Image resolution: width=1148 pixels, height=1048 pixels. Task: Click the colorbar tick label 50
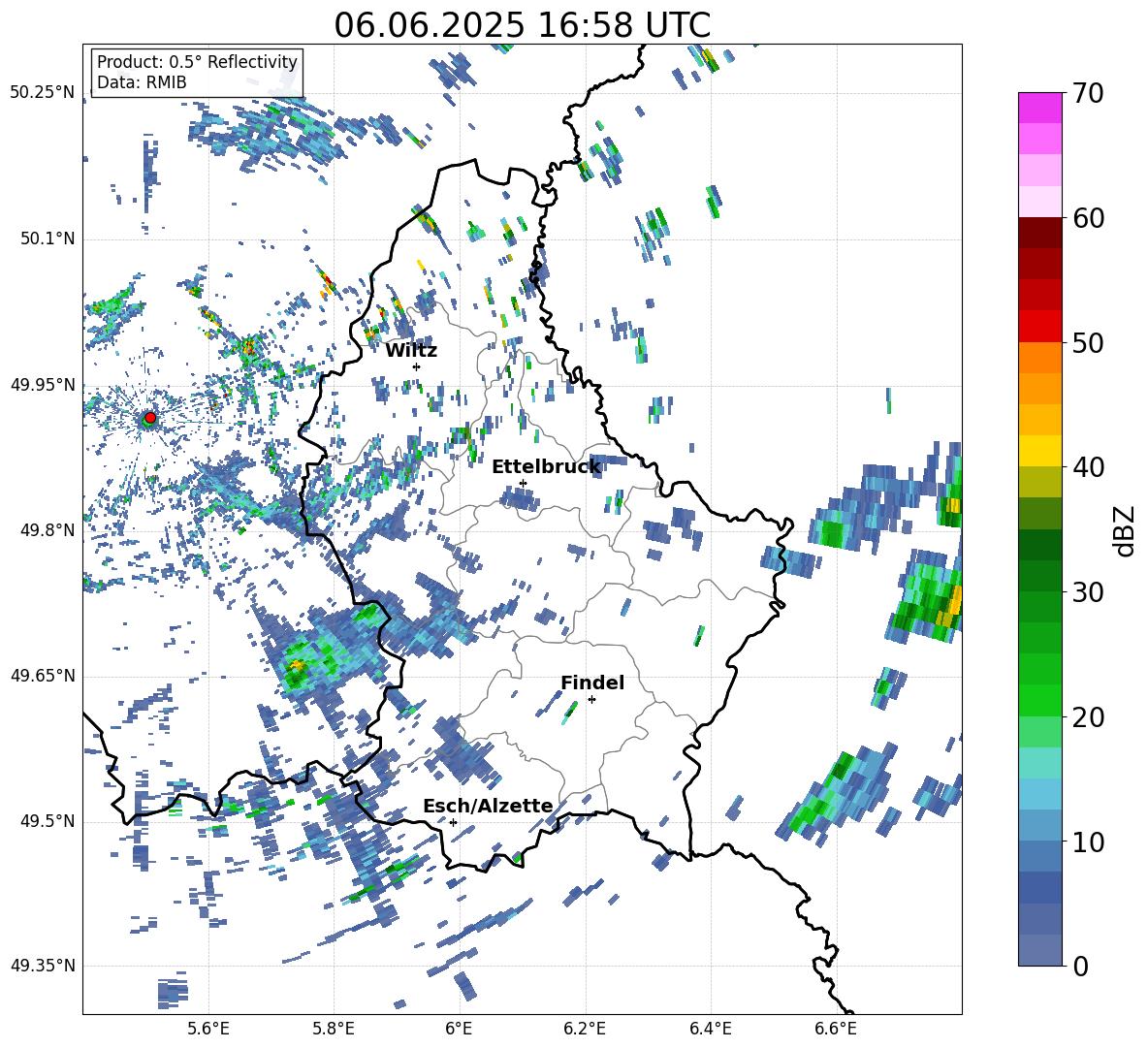[1087, 342]
